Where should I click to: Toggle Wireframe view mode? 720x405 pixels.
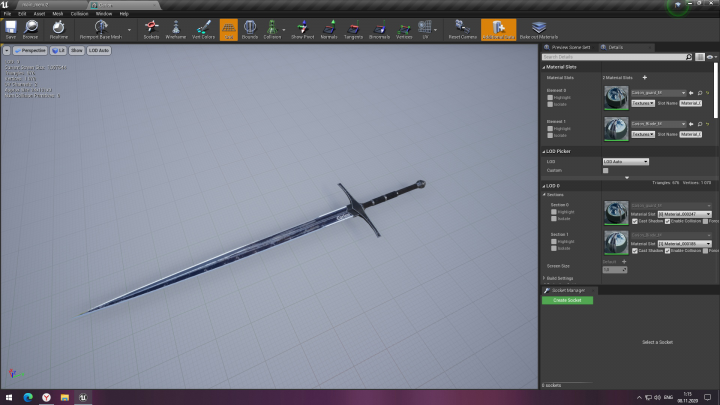pyautogui.click(x=175, y=30)
